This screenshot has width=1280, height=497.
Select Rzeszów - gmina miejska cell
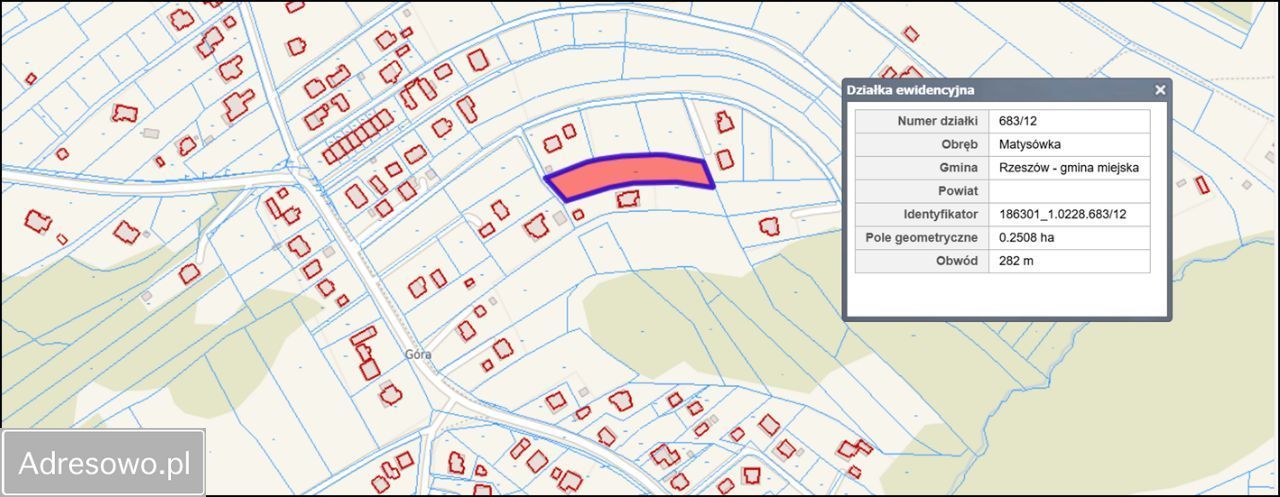tap(1069, 168)
